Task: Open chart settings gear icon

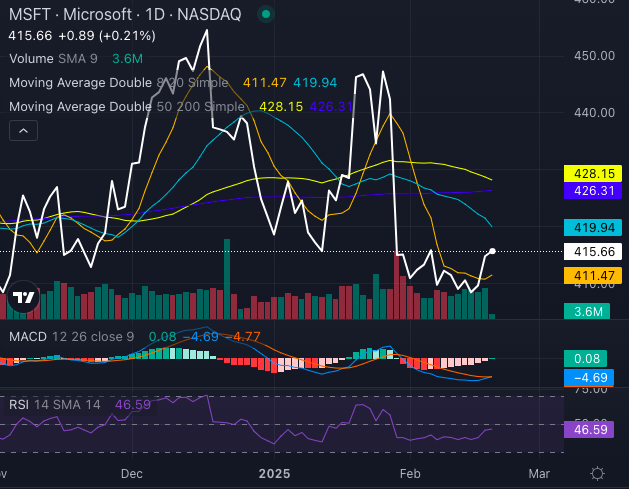Action: [x=597, y=473]
